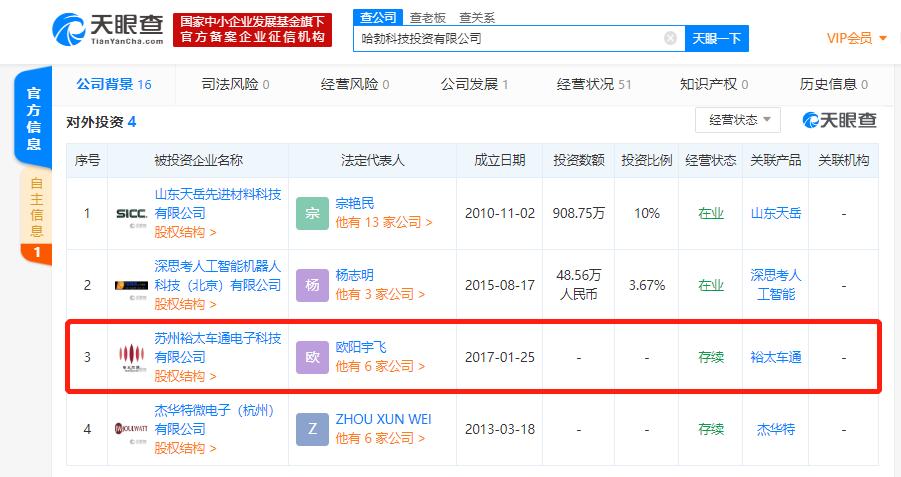Select the 自主信息 side tab
Viewport: 901px width, 477px height.
click(x=36, y=207)
